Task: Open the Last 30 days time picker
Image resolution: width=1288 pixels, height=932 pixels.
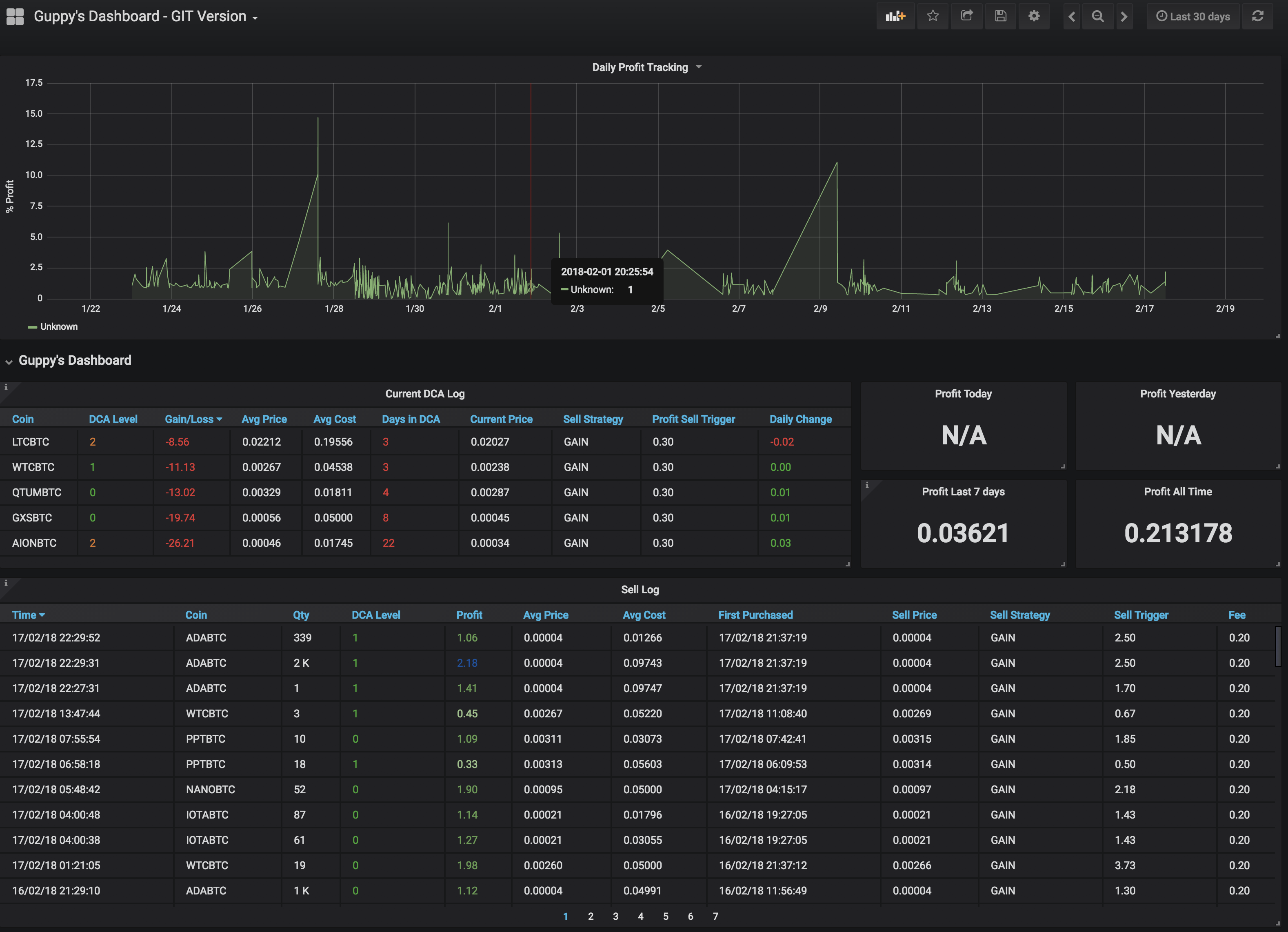Action: 1193,16
